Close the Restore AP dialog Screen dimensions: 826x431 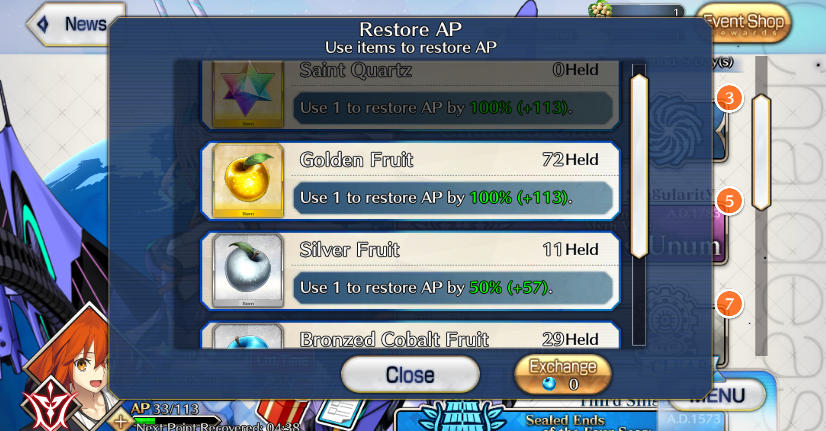[x=410, y=375]
